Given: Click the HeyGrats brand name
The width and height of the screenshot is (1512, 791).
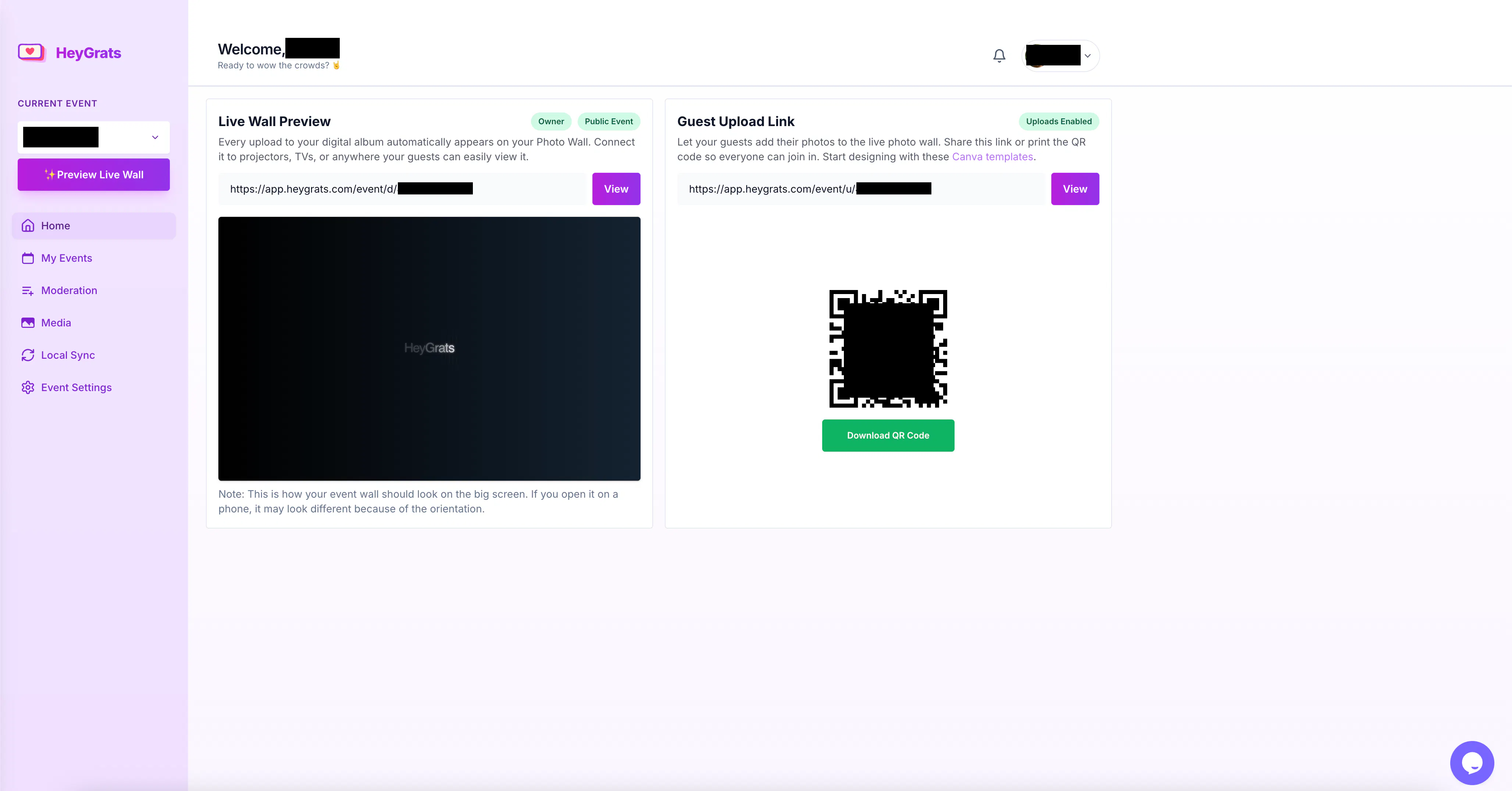Looking at the screenshot, I should [88, 53].
